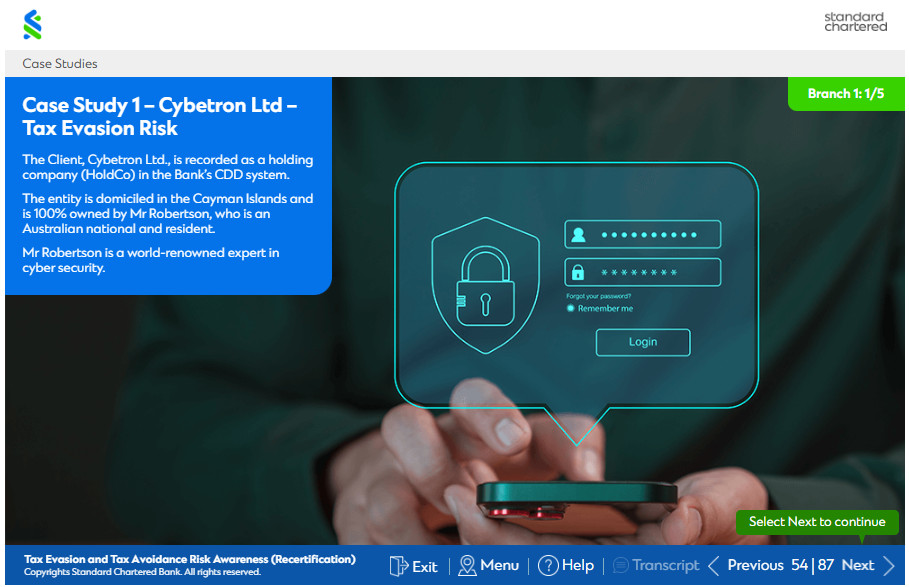
Task: Click the slide counter 54 | 87
Action: [x=812, y=565]
